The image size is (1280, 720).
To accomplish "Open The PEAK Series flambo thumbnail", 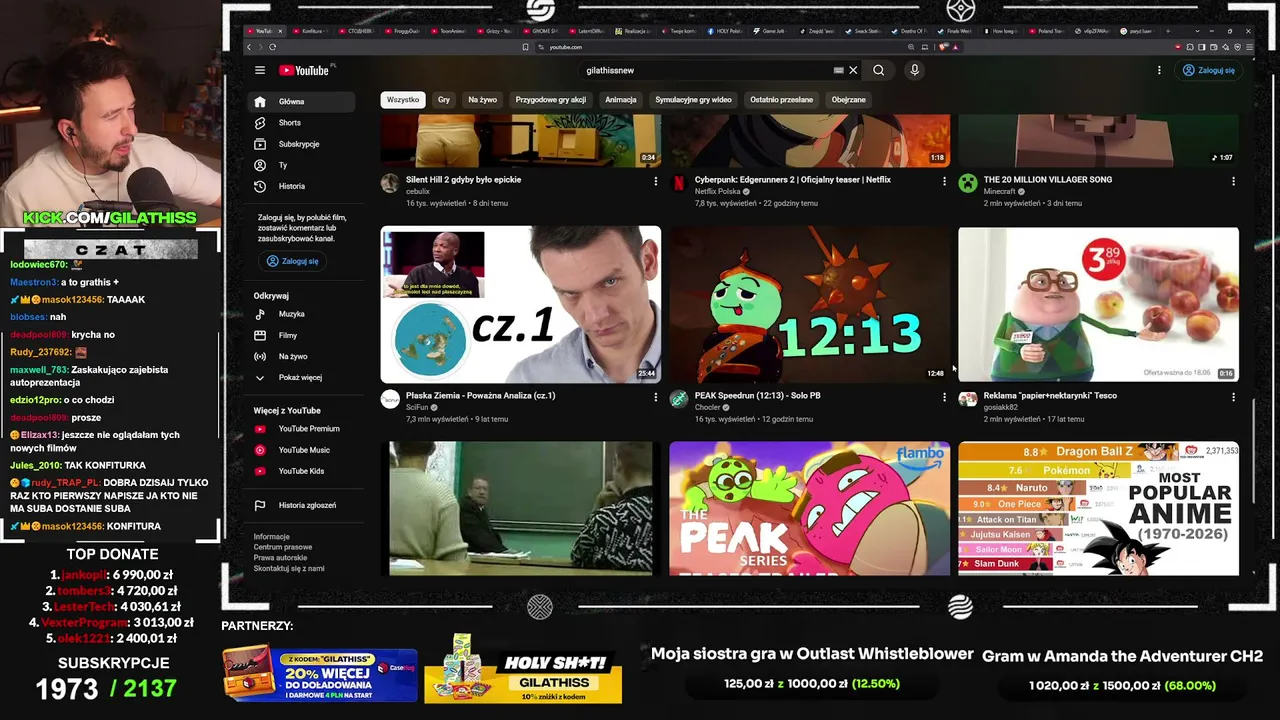I will click(x=810, y=509).
